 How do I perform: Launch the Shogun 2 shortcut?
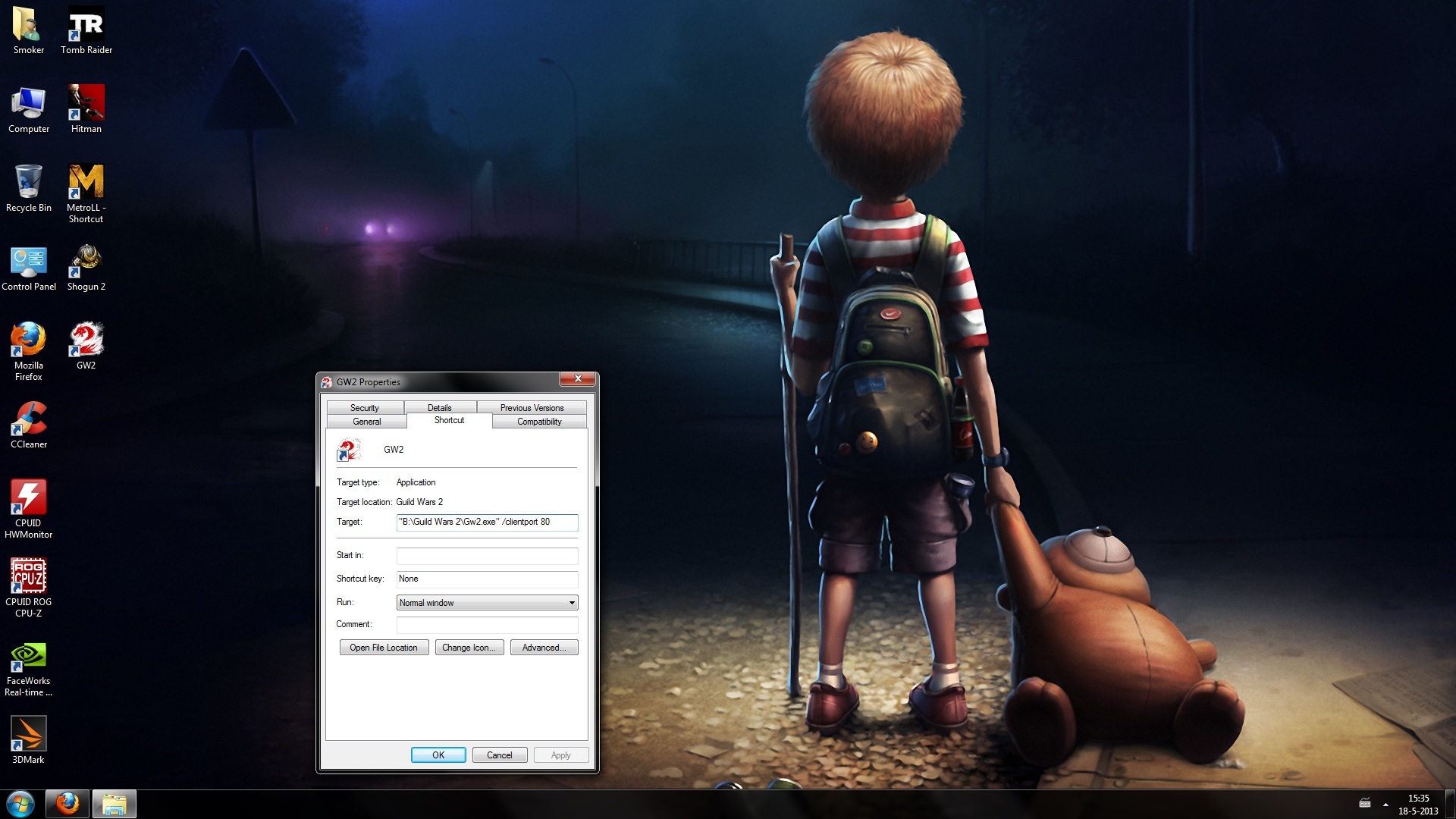(x=86, y=268)
